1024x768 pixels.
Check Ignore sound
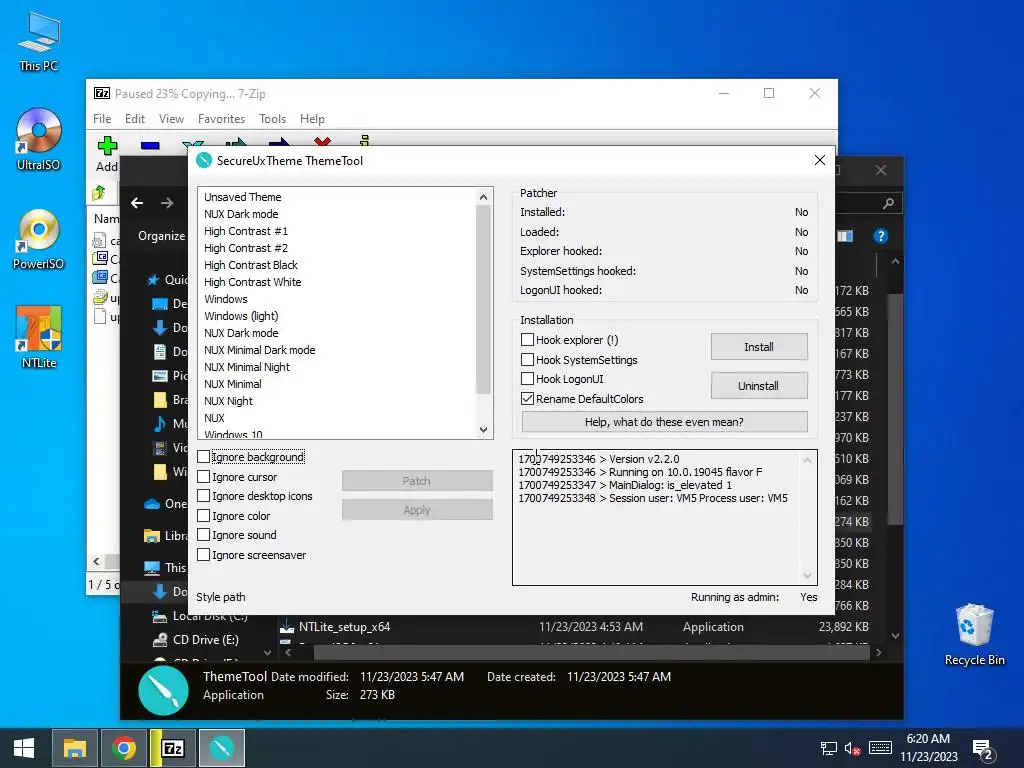[204, 535]
